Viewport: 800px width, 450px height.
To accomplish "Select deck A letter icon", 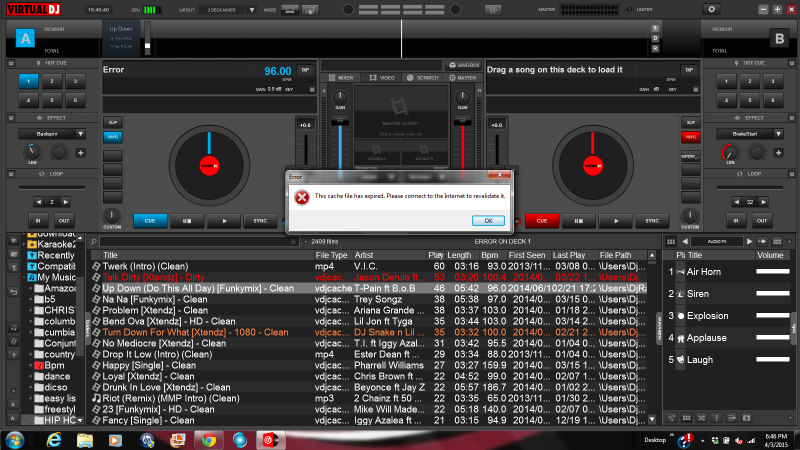I will coord(24,38).
